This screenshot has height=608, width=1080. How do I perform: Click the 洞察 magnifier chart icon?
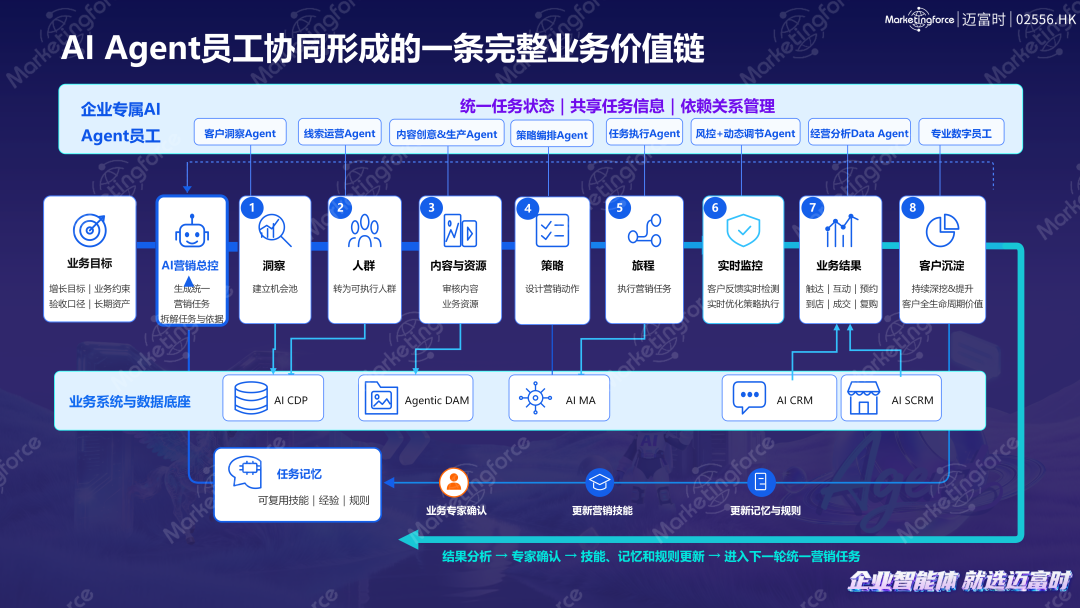tap(274, 231)
